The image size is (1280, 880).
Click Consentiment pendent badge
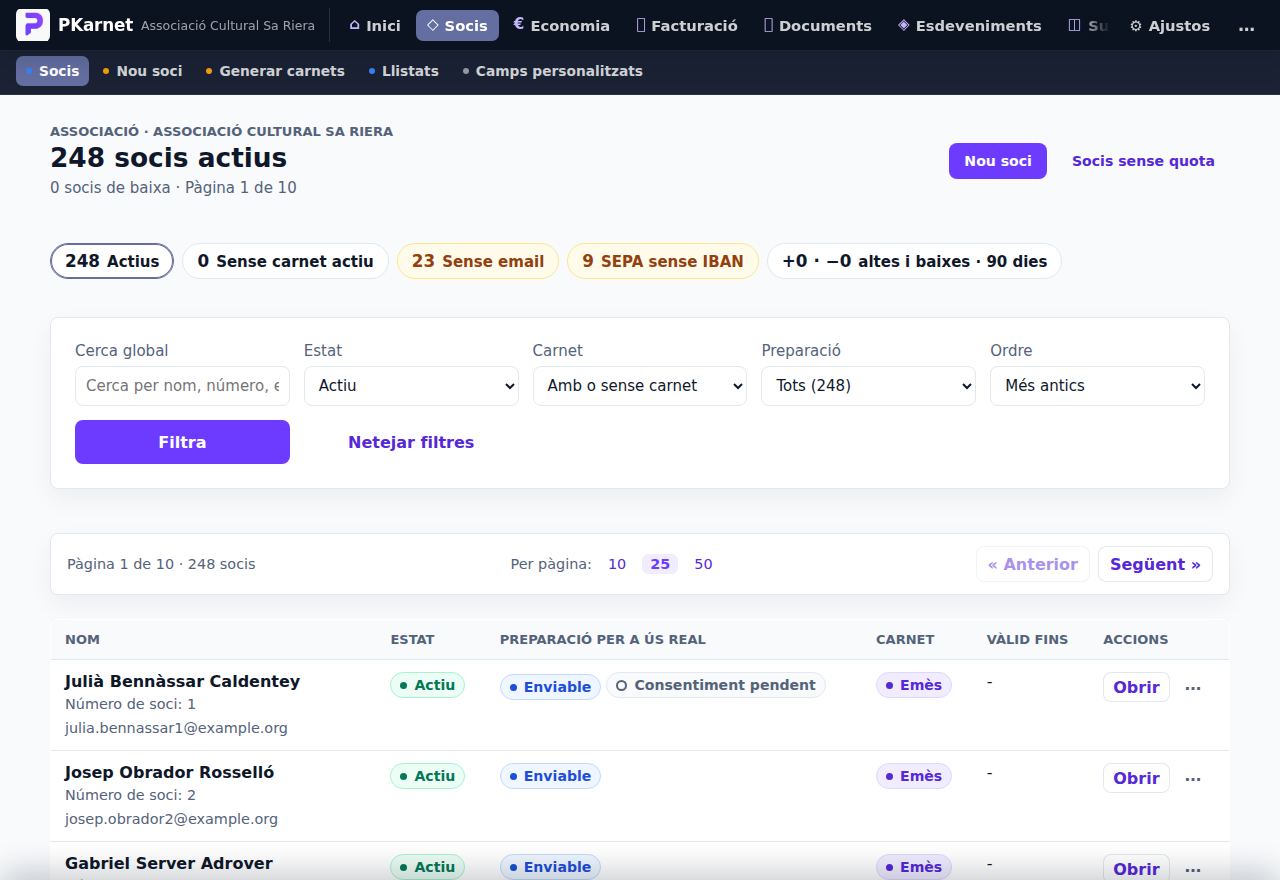716,685
